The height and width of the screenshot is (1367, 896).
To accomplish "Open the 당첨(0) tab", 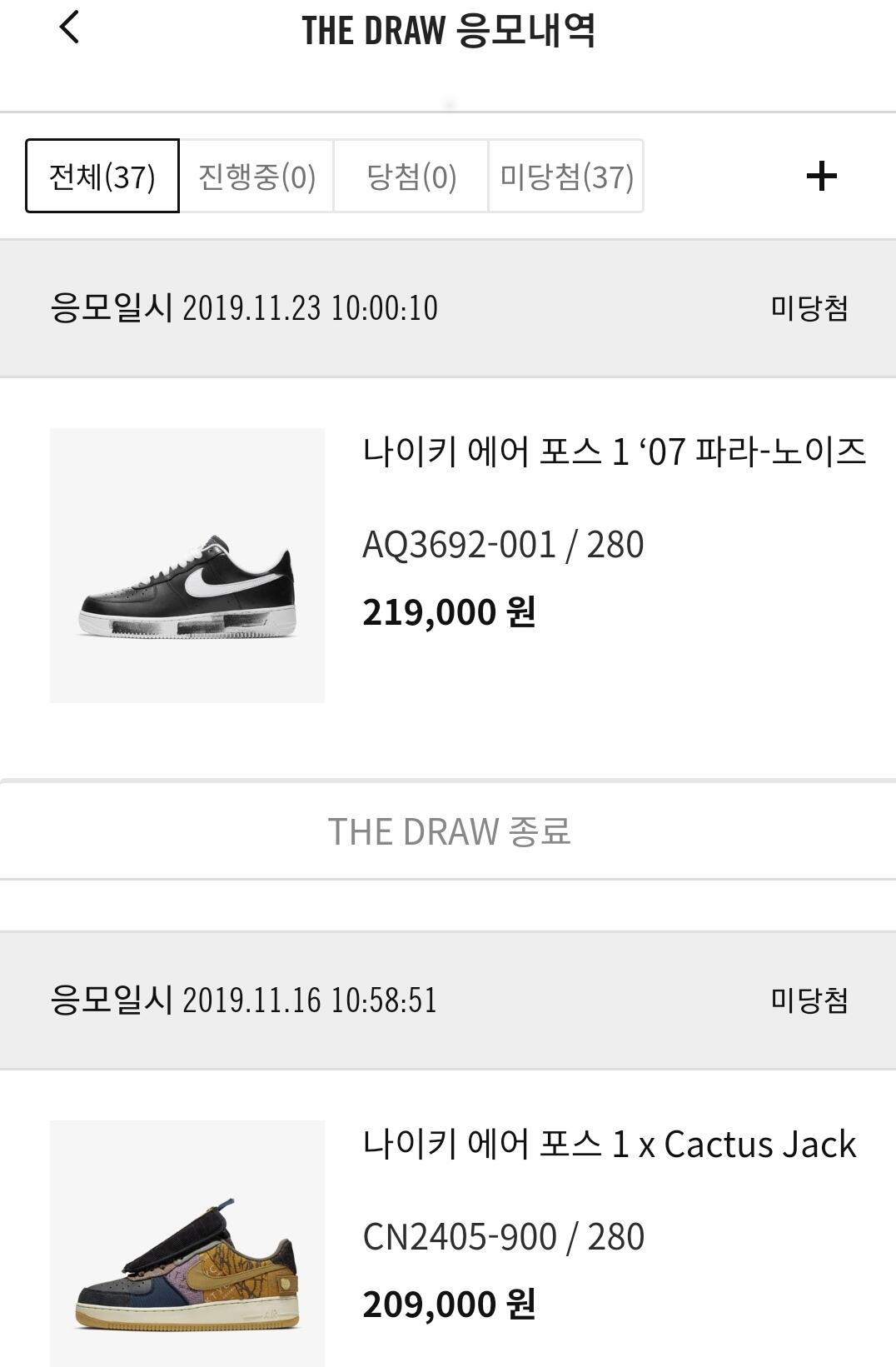I will [x=411, y=176].
